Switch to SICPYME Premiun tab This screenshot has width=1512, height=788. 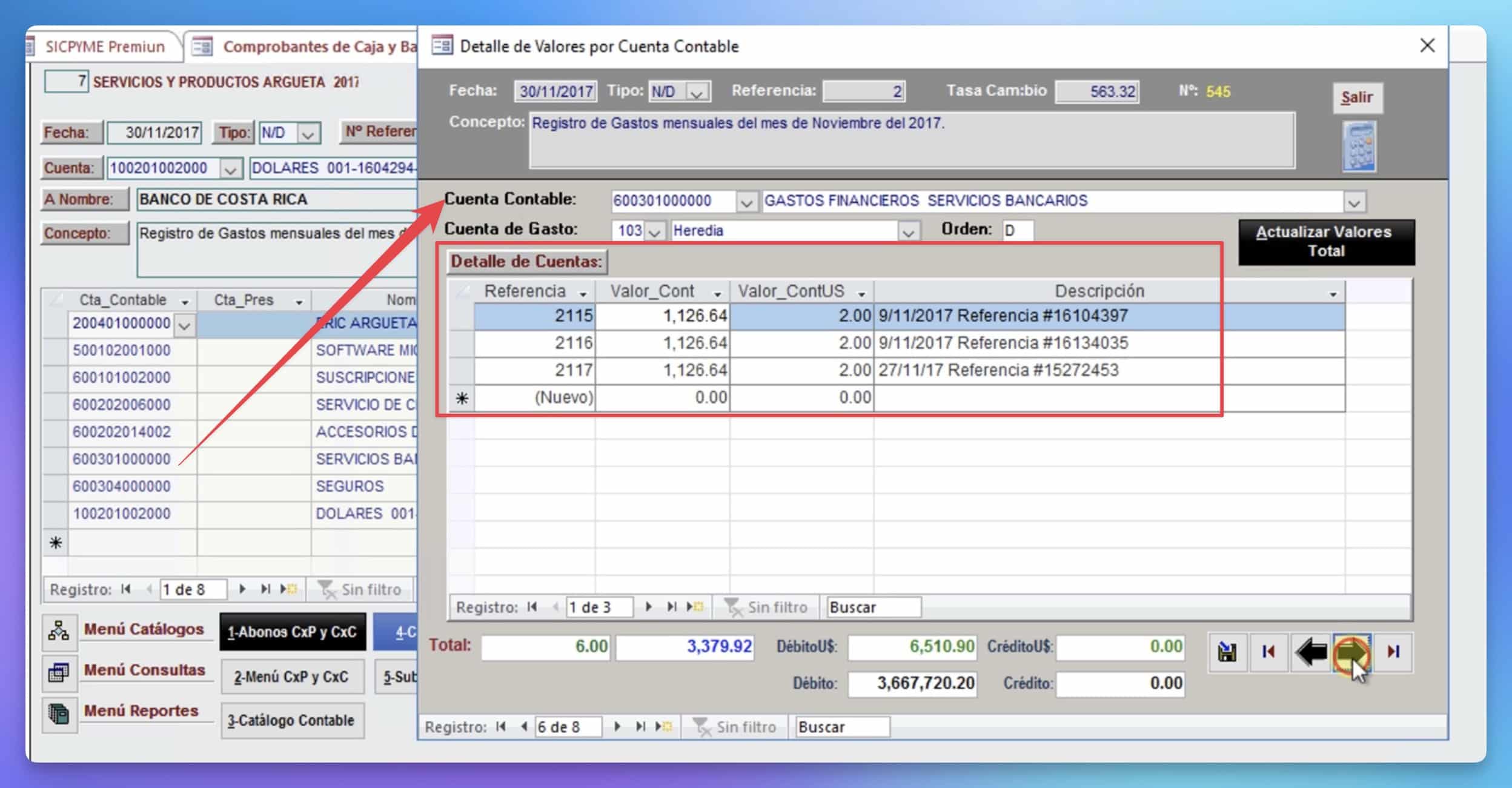(x=105, y=47)
